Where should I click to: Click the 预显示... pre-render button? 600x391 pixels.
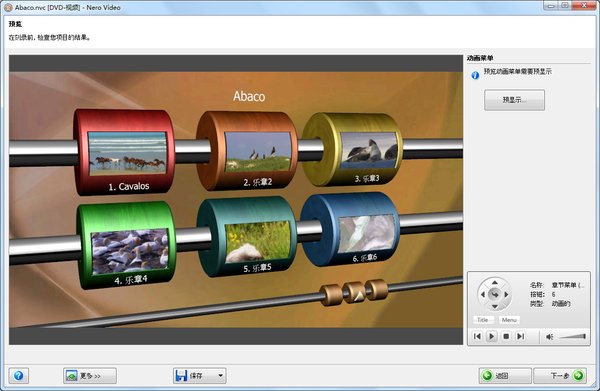pos(514,100)
